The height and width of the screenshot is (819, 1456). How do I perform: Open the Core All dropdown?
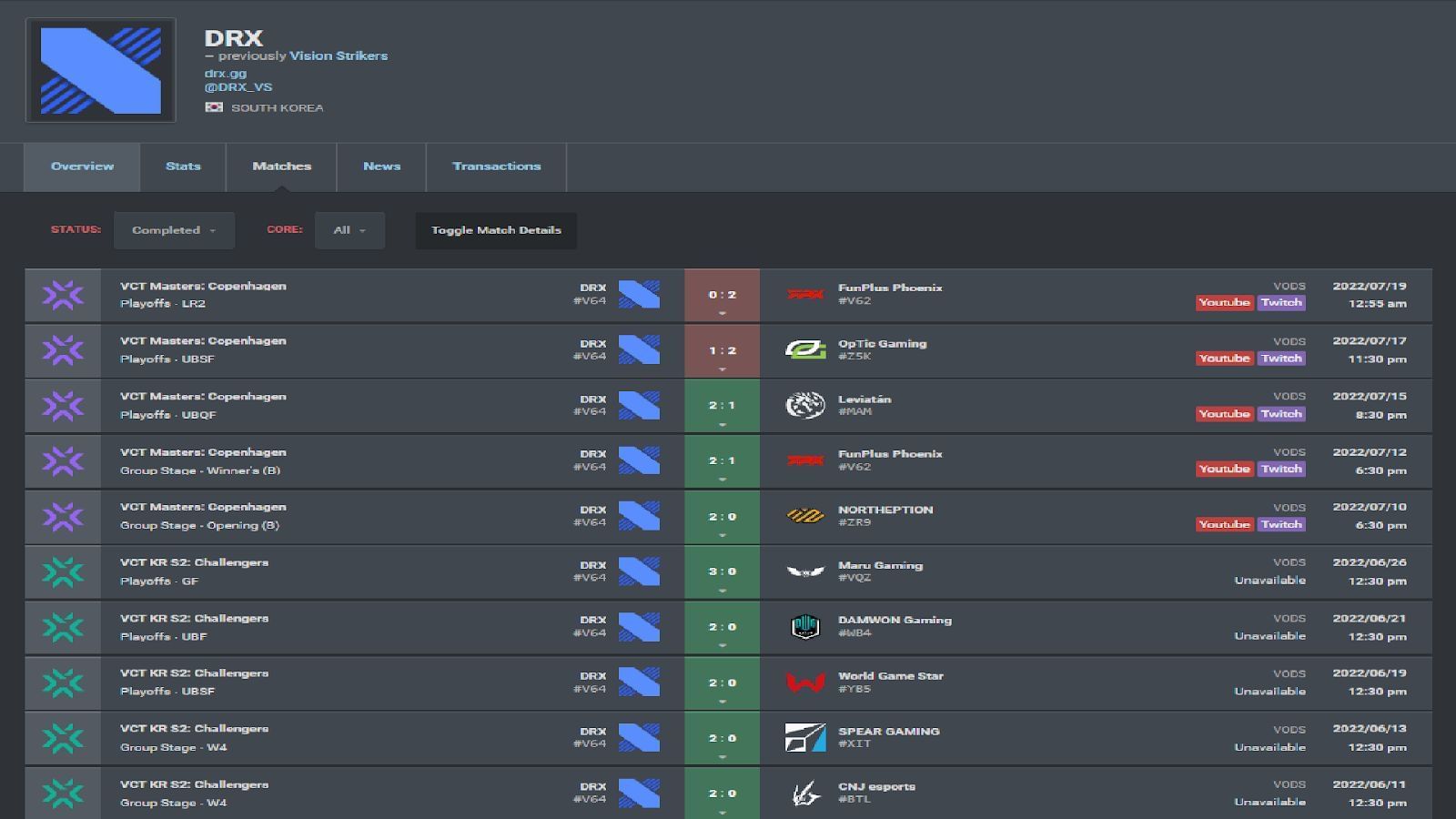(x=349, y=230)
